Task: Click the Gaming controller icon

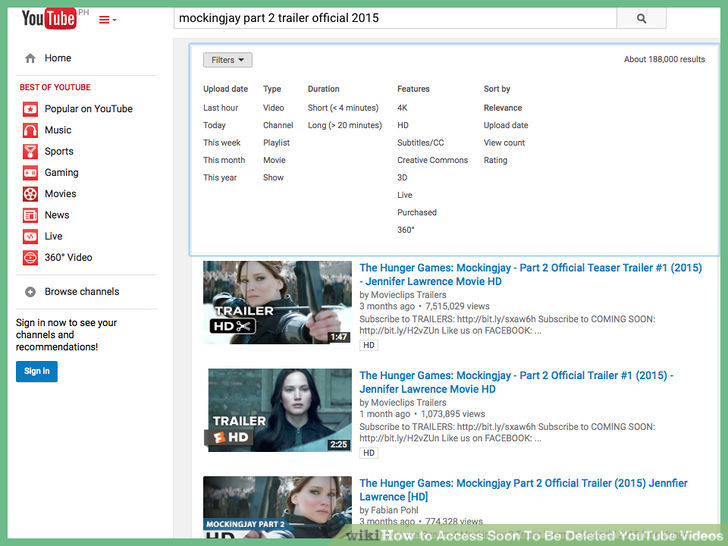Action: pyautogui.click(x=30, y=173)
